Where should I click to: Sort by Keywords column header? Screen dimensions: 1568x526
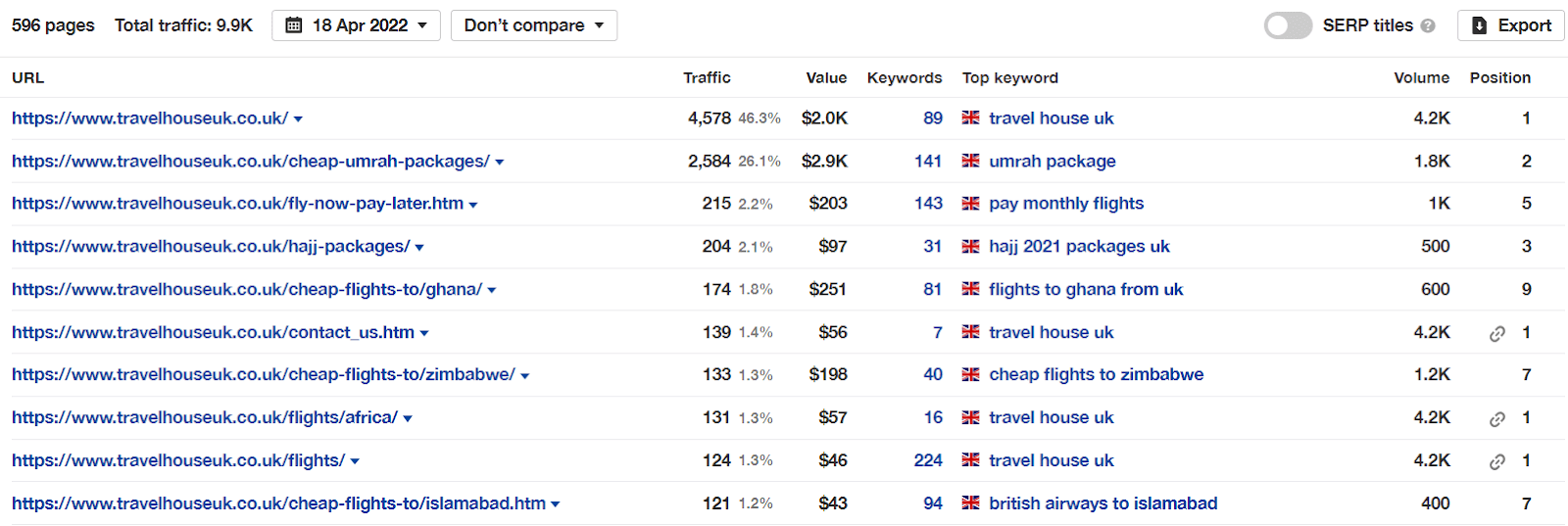[x=905, y=77]
